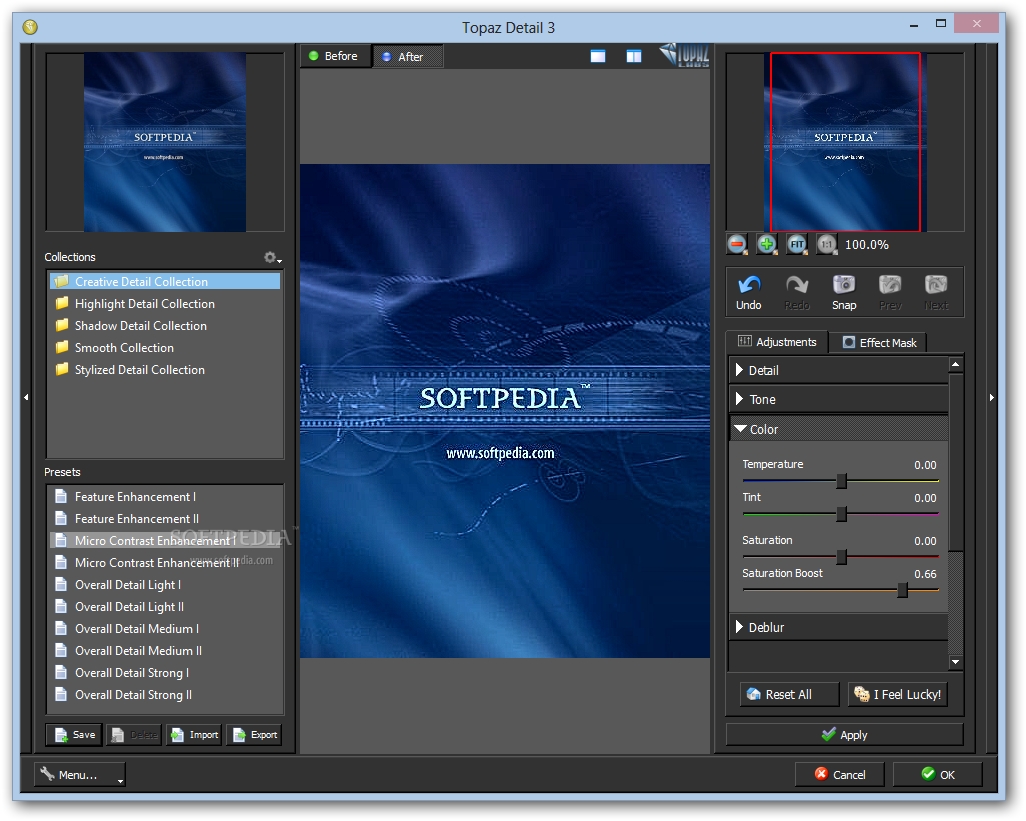Click adjustments scrollbar up arrow
Screen dimensions: 1026x821
click(955, 364)
